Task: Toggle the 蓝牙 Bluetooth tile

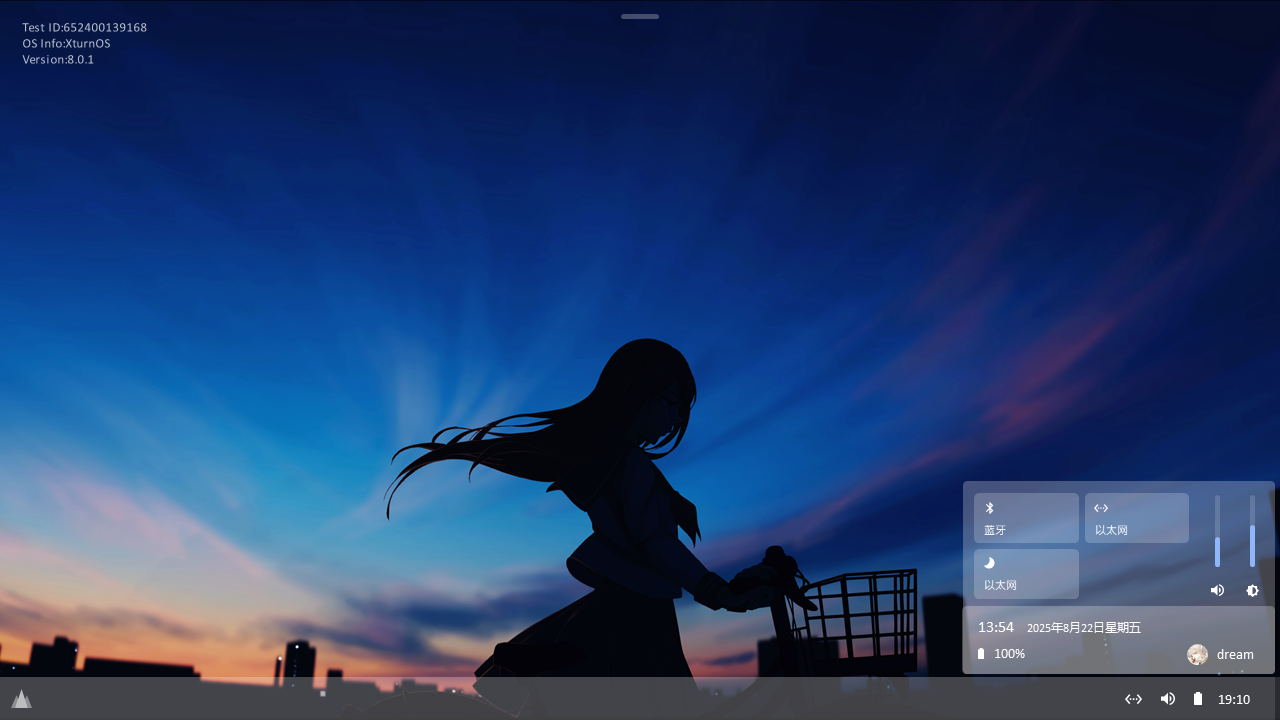Action: click(x=1026, y=518)
